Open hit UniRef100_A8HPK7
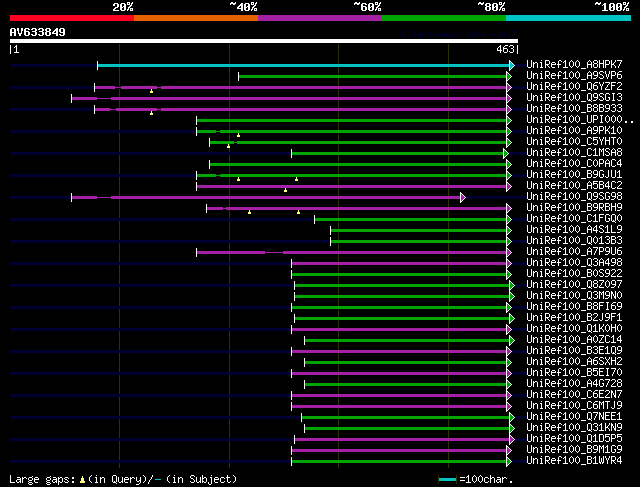Viewport: 640px width, 487px height. tap(574, 64)
